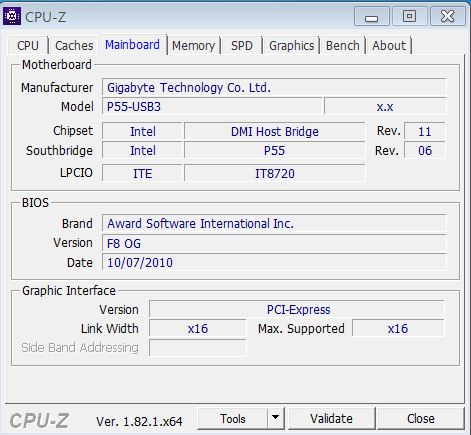This screenshot has width=471, height=435.
Task: Expand the Tools dropdown arrow
Action: point(275,418)
